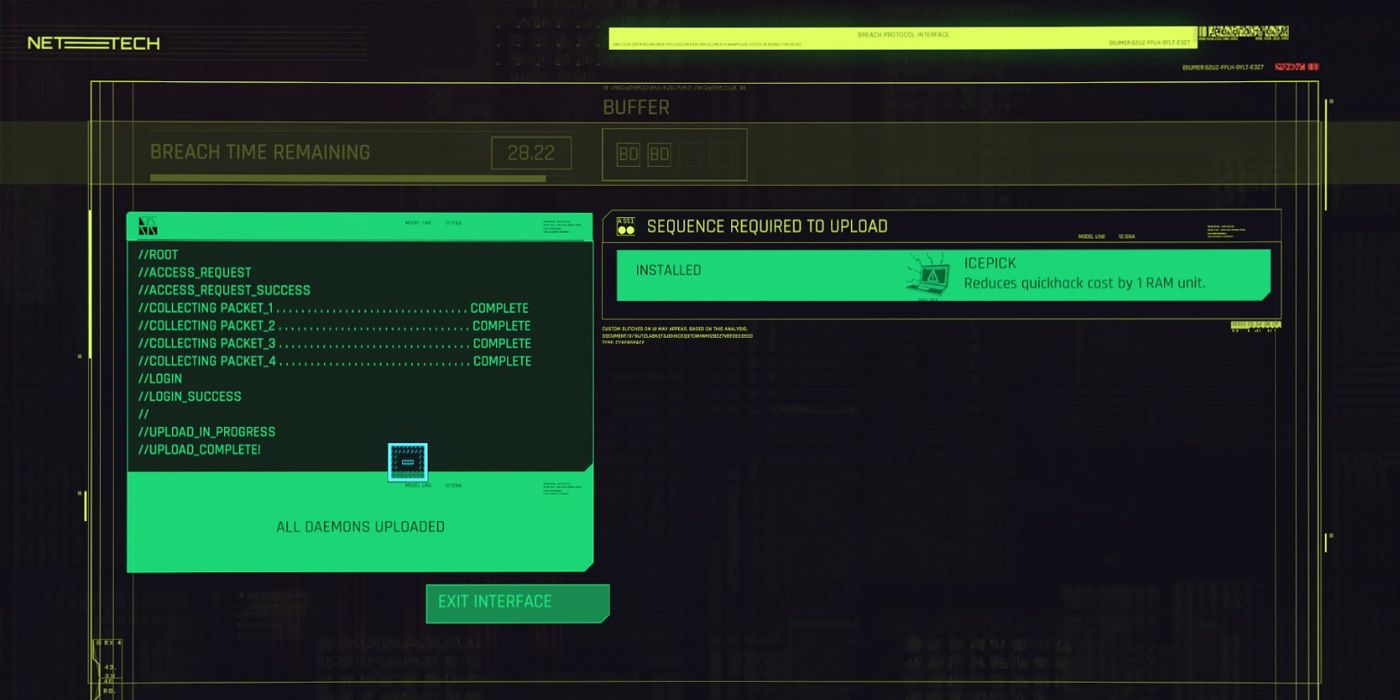Click the //ROOT log line
The image size is (1400, 700).
(x=158, y=255)
